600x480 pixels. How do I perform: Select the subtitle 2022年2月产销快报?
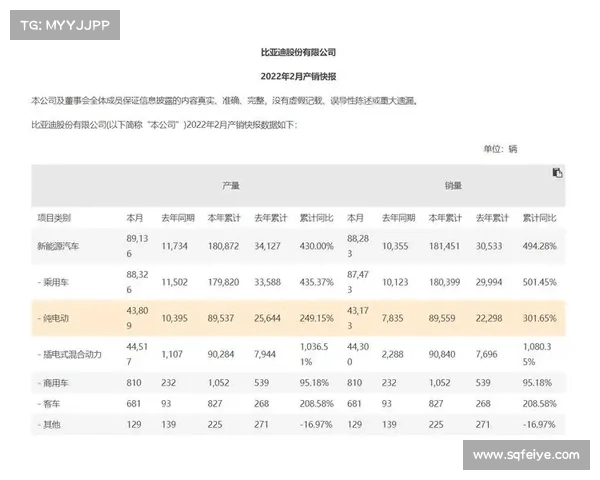pos(298,76)
